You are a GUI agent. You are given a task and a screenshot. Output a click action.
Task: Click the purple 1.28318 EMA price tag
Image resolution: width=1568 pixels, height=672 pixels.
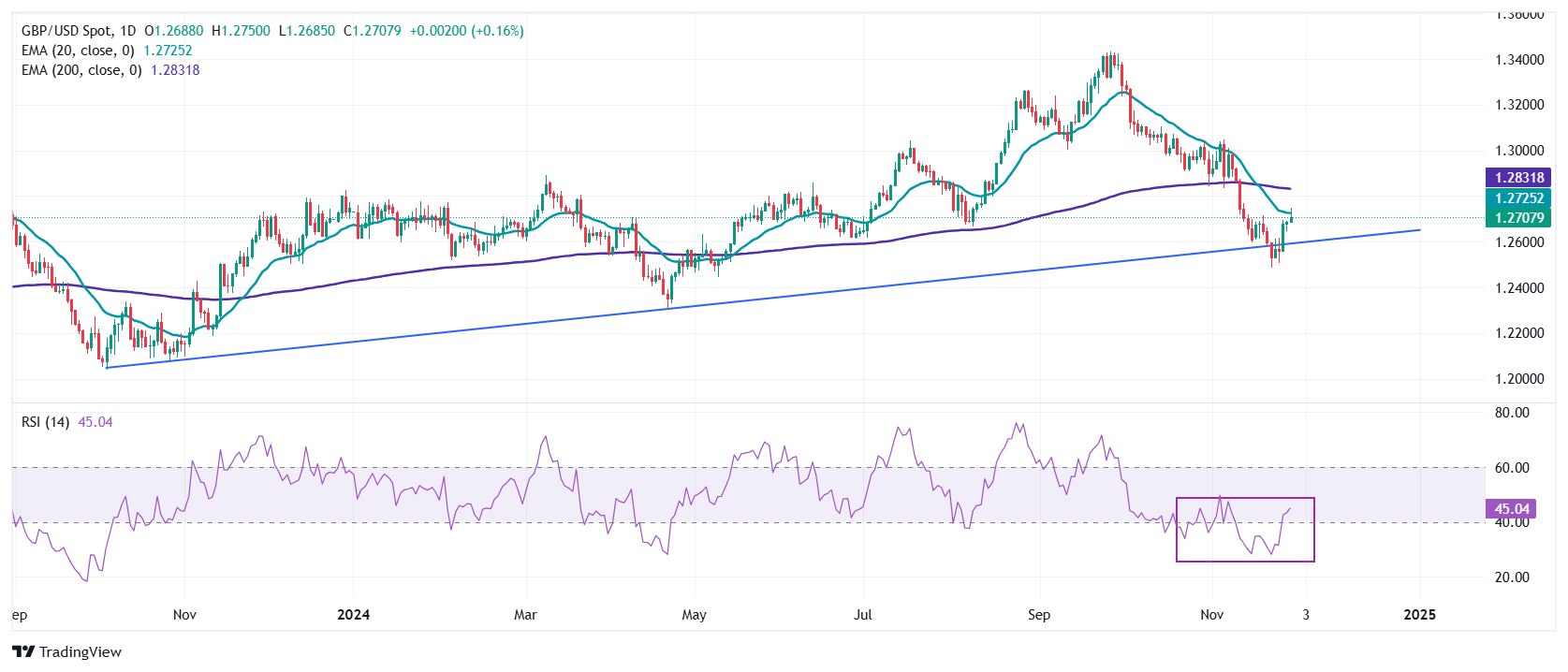1518,178
